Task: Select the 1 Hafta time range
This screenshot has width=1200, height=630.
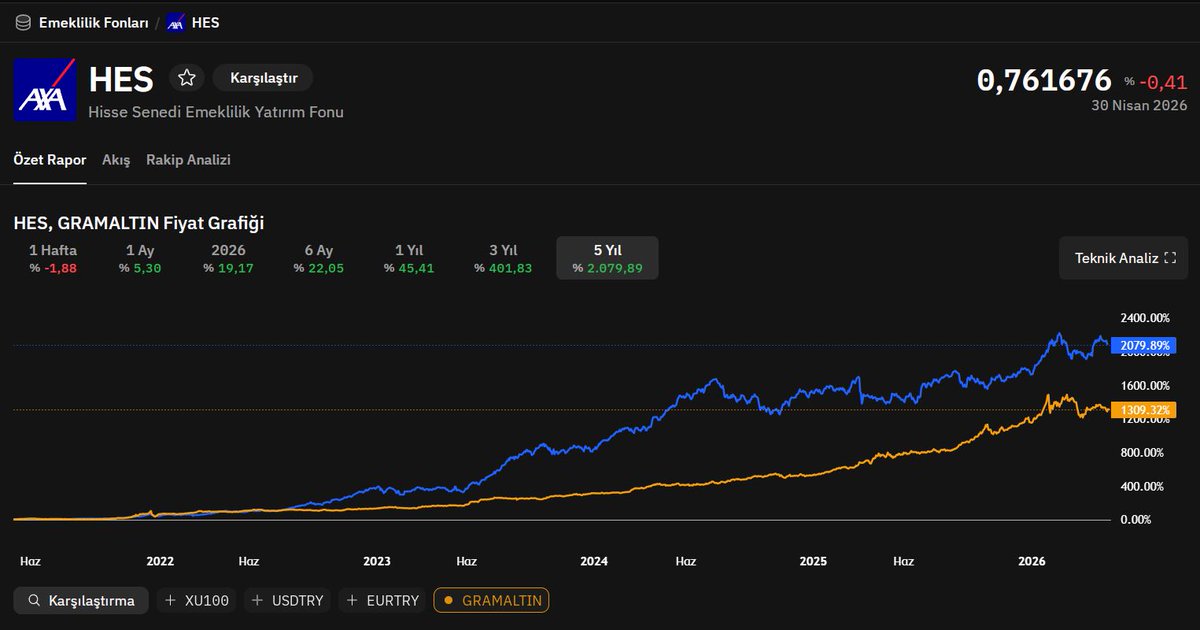Action: click(53, 258)
